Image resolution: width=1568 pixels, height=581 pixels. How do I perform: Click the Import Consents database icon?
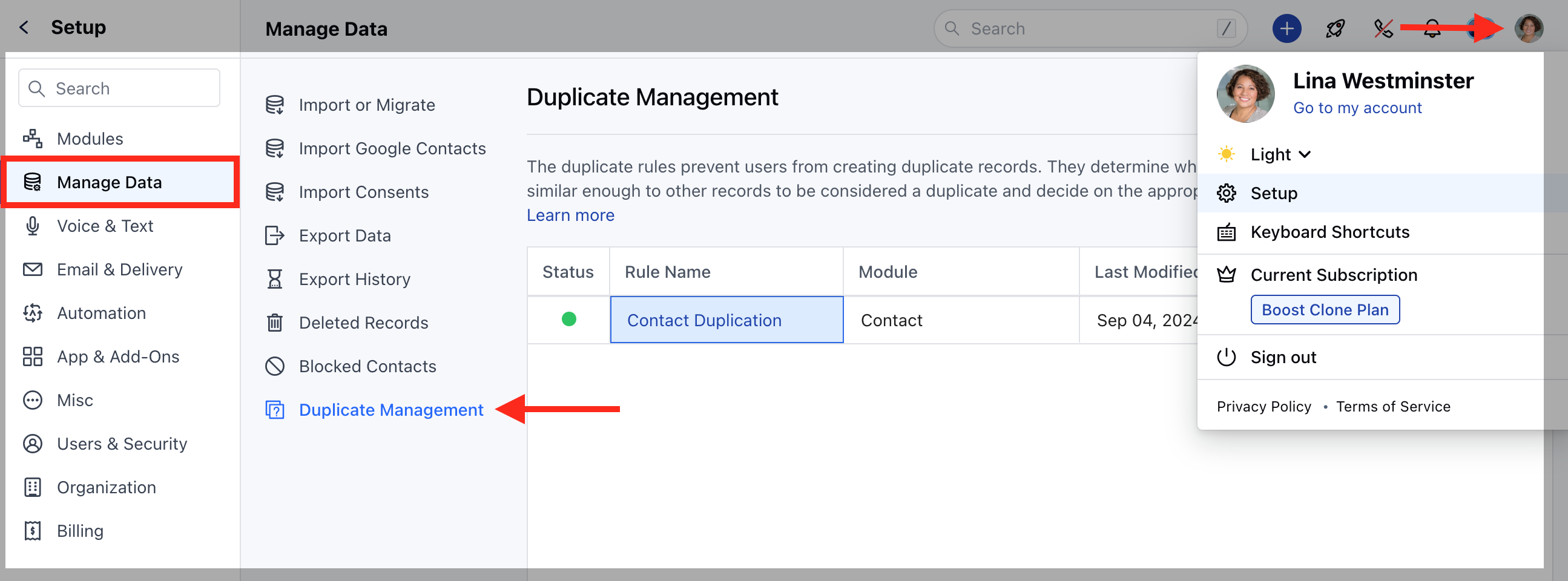[274, 192]
